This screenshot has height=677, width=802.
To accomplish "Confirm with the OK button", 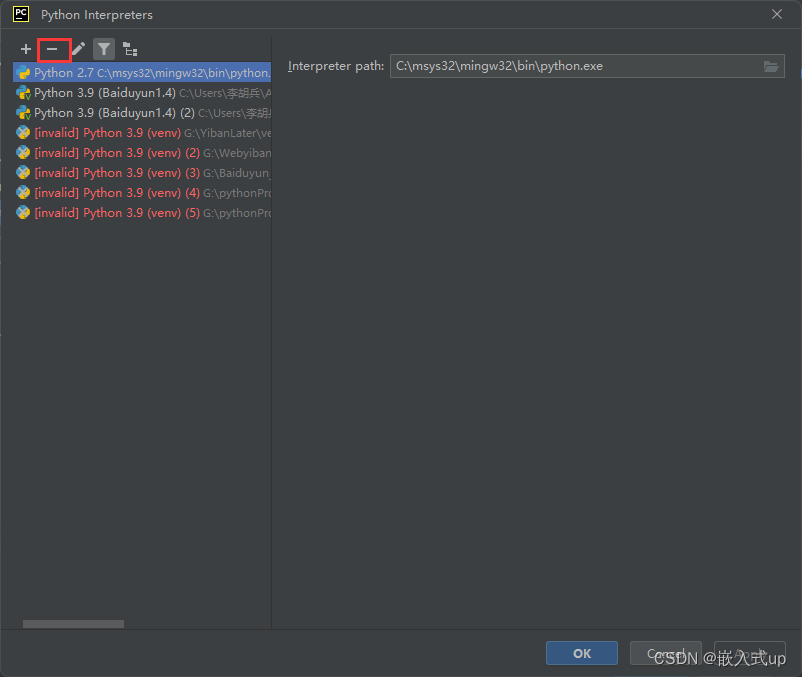I will 582,653.
